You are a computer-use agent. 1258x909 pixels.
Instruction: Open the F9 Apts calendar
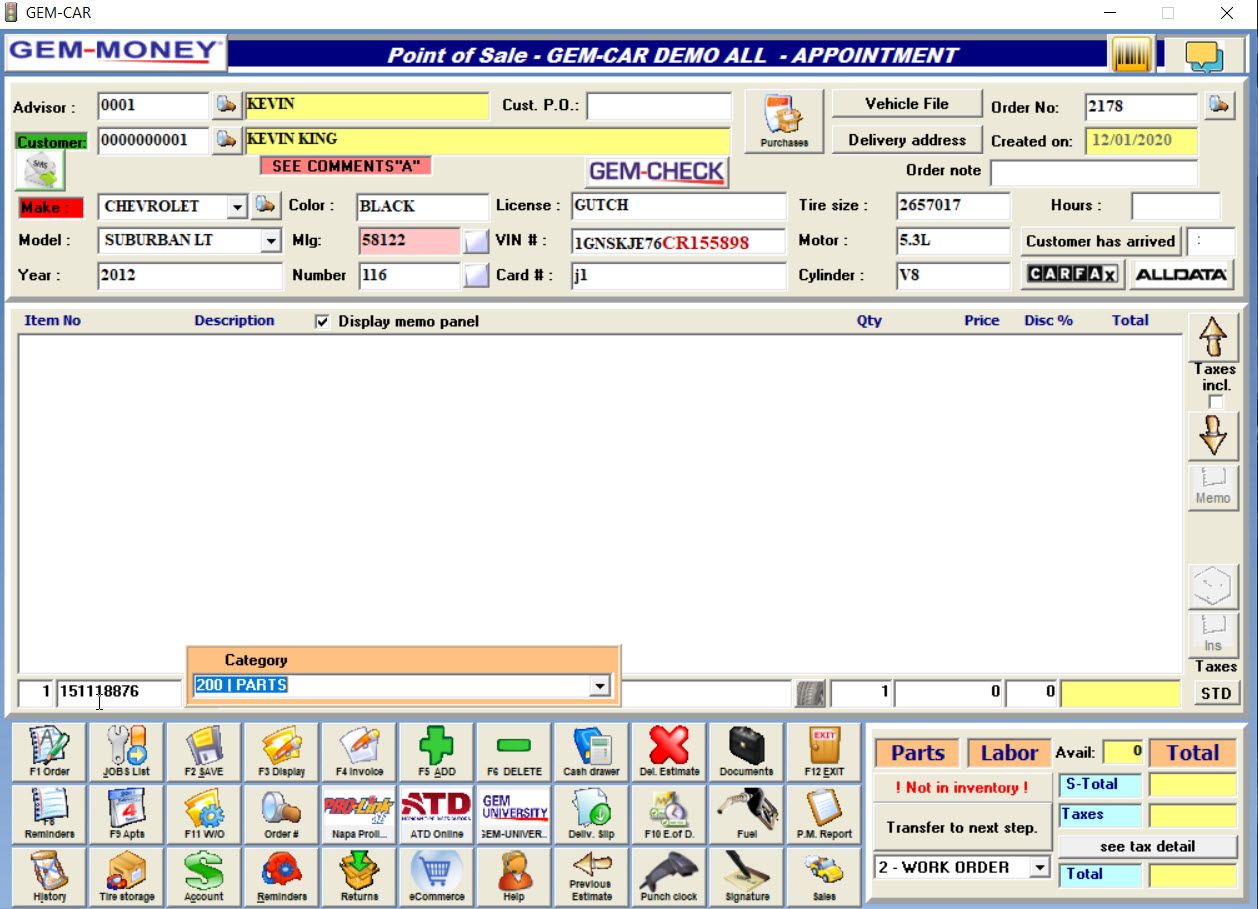point(127,814)
